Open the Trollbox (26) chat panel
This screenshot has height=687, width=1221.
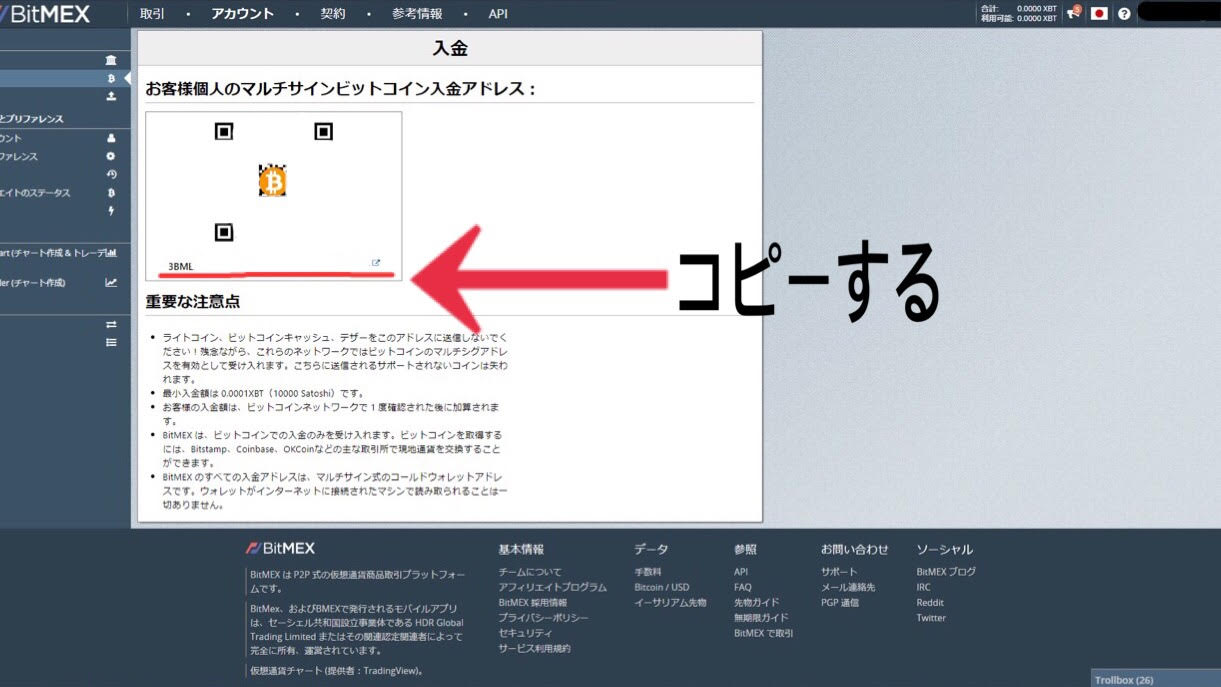(x=1155, y=679)
